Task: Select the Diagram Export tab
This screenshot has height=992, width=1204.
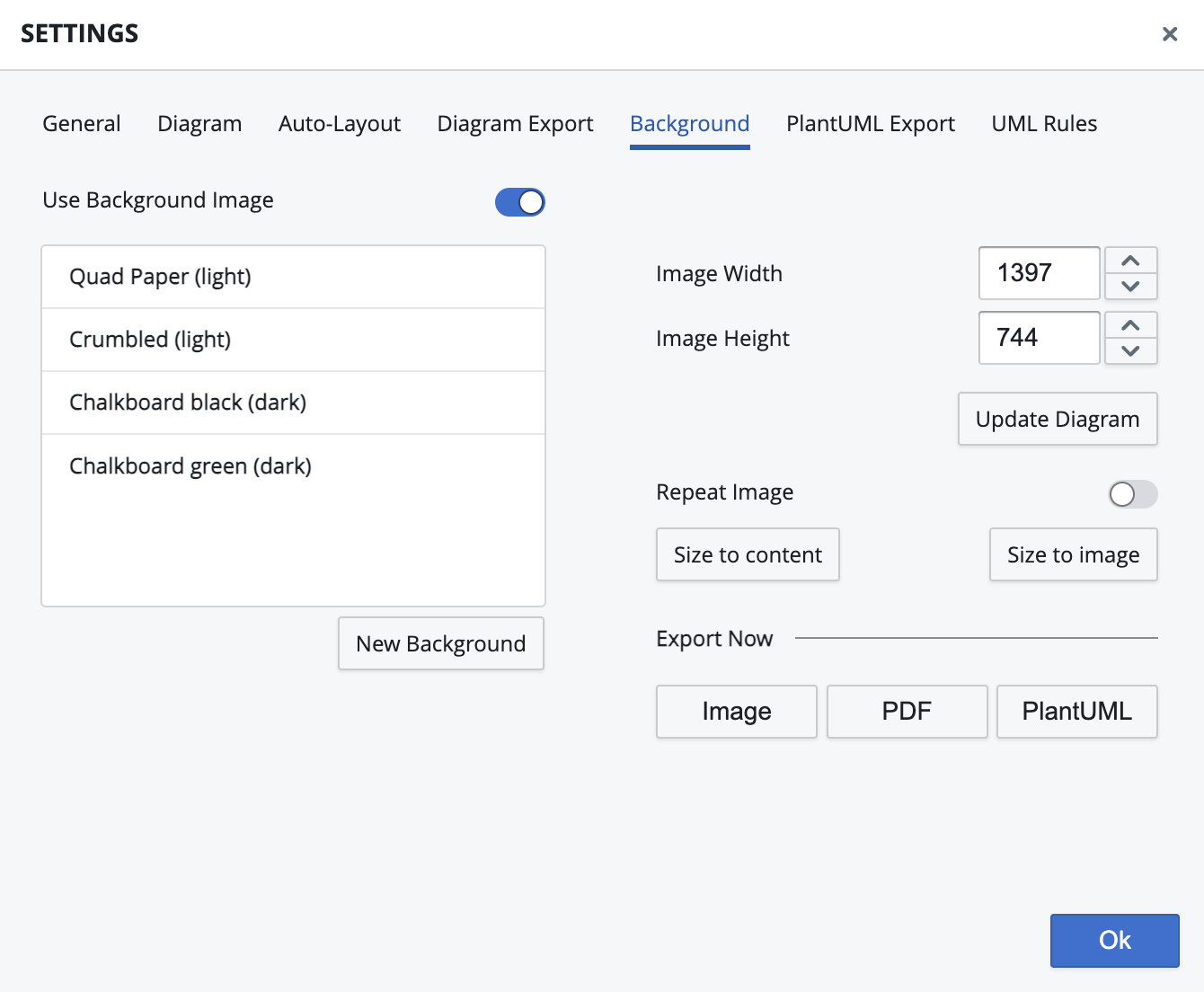Action: (x=515, y=124)
